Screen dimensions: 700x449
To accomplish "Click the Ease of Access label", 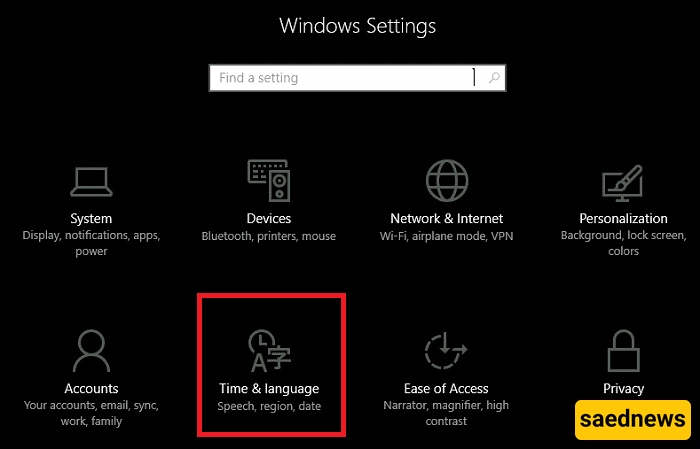I will pyautogui.click(x=446, y=388).
